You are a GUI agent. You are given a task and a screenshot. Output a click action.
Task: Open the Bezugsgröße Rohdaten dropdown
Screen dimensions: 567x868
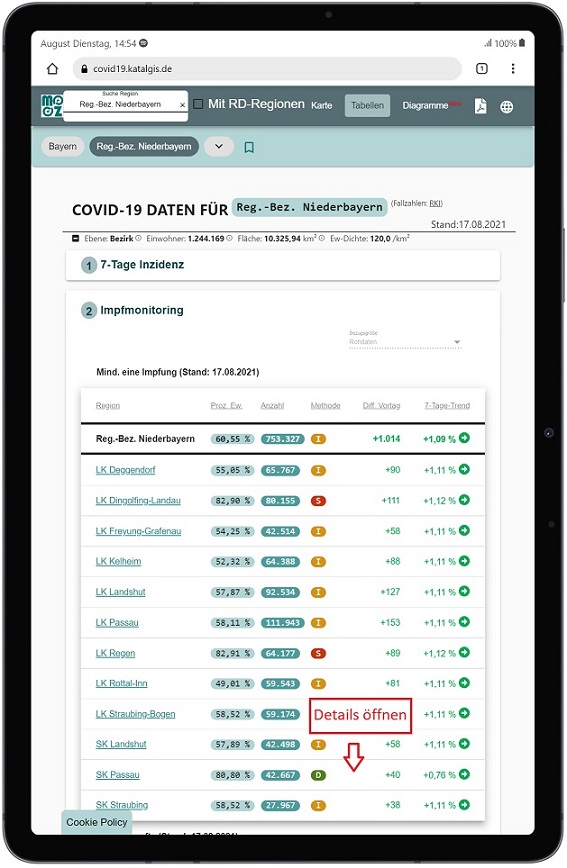(x=405, y=342)
